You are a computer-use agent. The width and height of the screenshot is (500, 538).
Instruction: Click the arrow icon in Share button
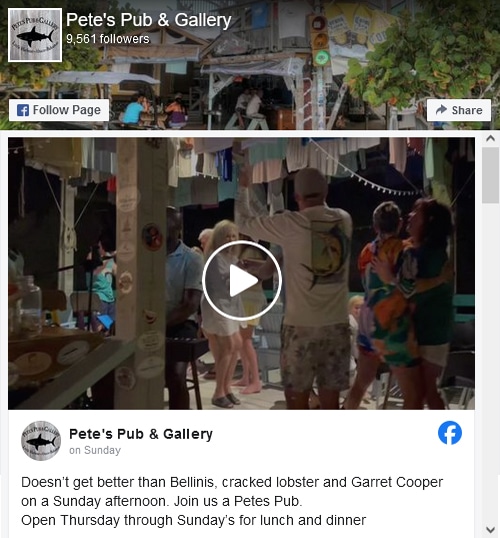tap(441, 109)
